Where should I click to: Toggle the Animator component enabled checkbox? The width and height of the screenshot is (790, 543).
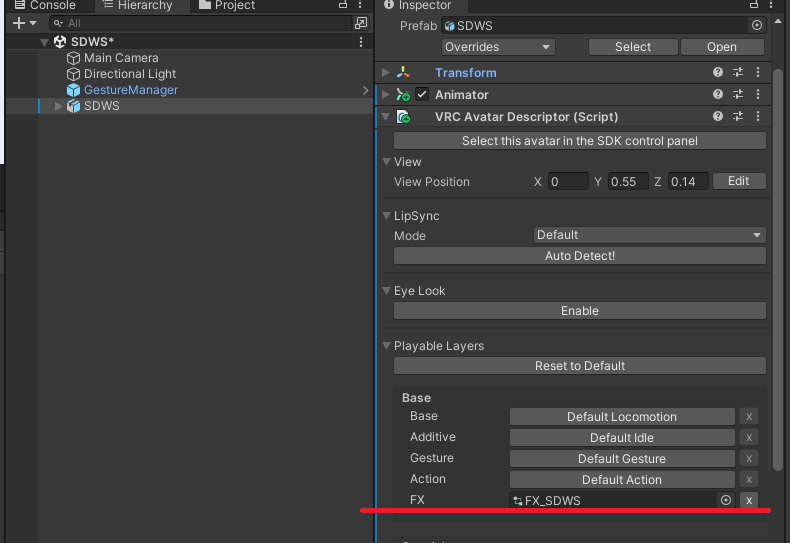[x=422, y=95]
